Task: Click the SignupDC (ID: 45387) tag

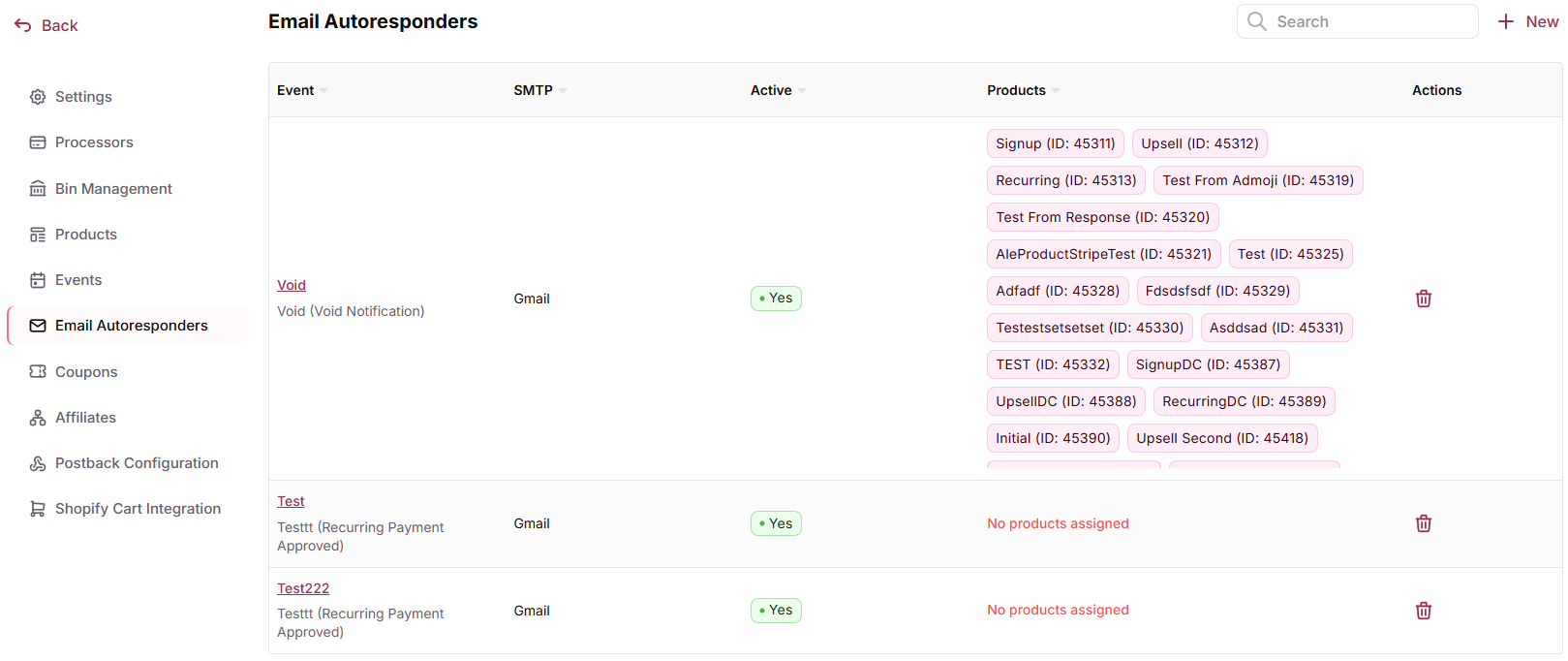Action: click(1208, 364)
